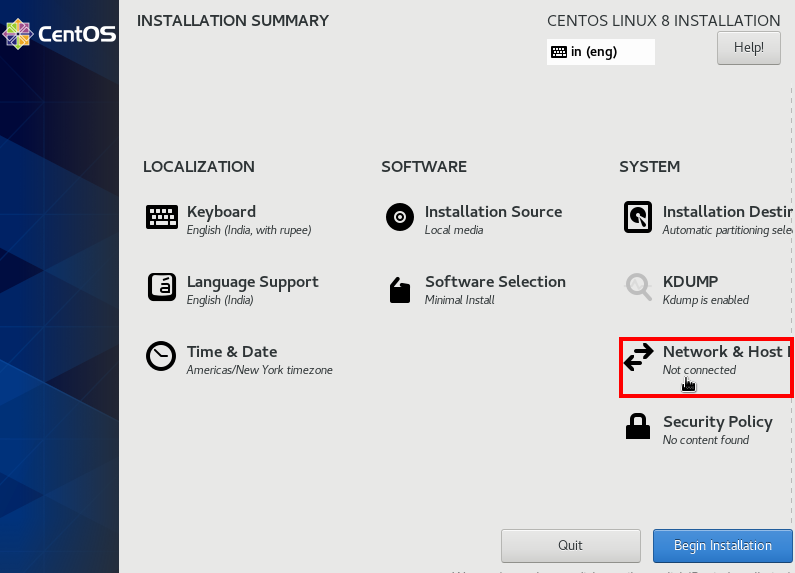The height and width of the screenshot is (573, 795).
Task: Click 'No content found' text
Action: coord(706,440)
